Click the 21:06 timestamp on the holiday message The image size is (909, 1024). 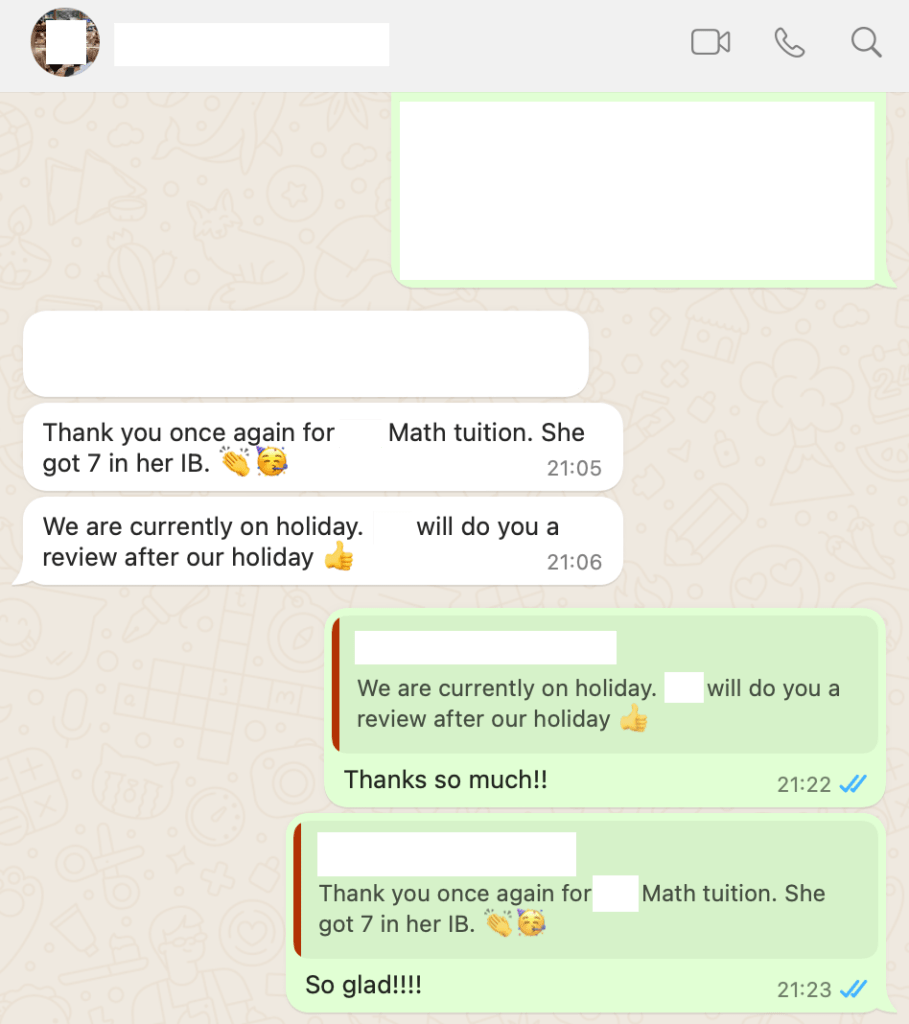574,562
